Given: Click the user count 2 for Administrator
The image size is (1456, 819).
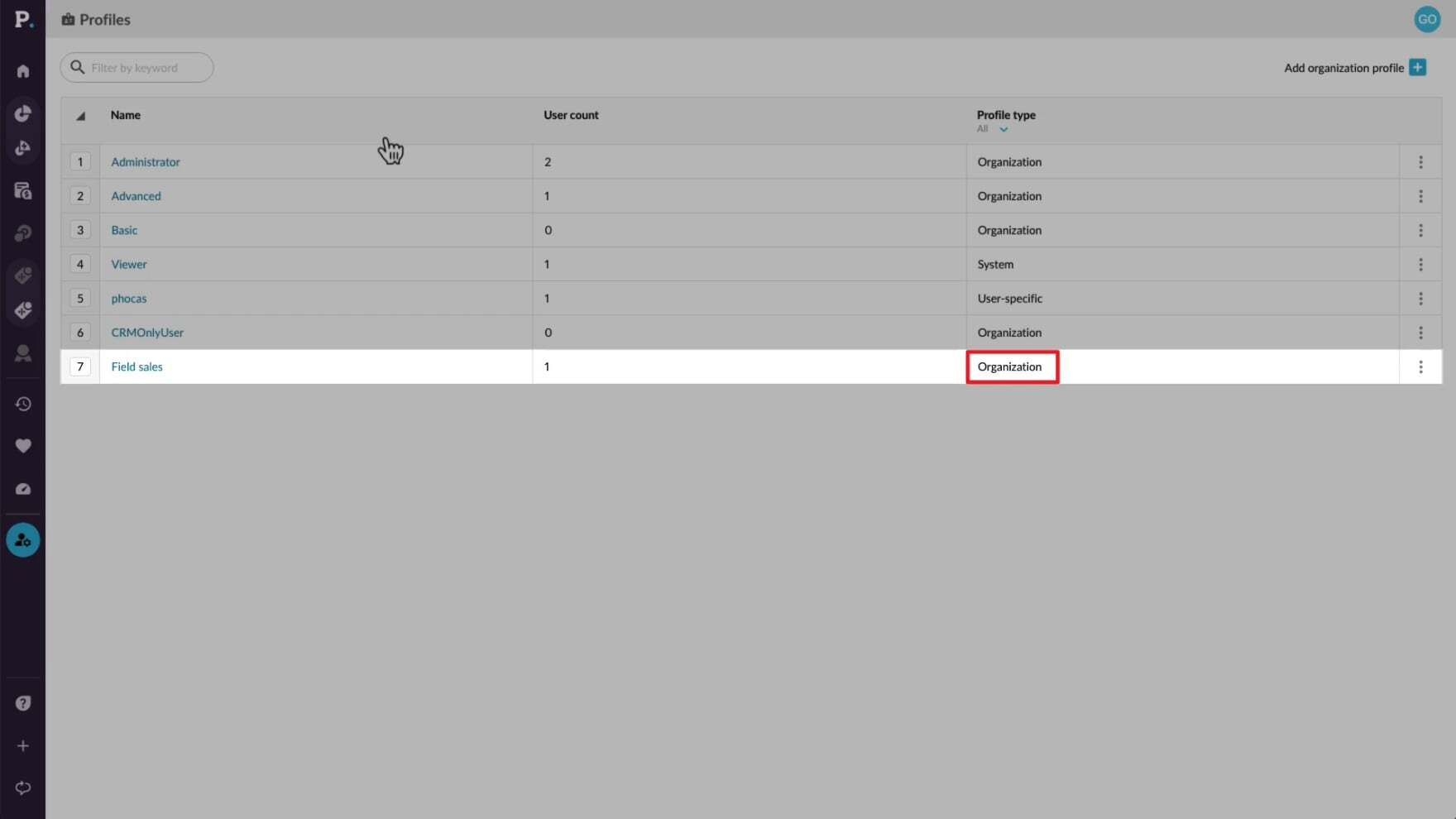Looking at the screenshot, I should coord(548,162).
